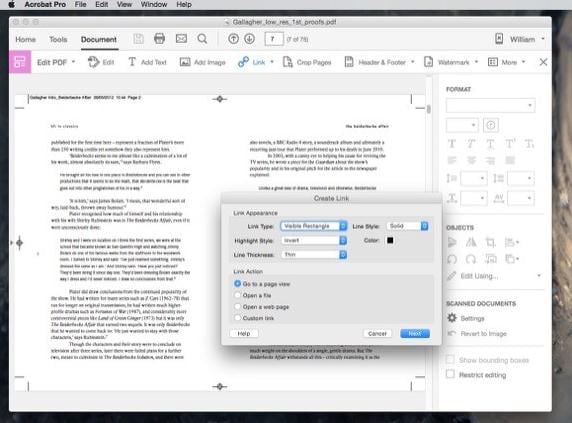Image resolution: width=572 pixels, height=423 pixels.
Task: Click the email envelope icon
Action: tap(181, 38)
